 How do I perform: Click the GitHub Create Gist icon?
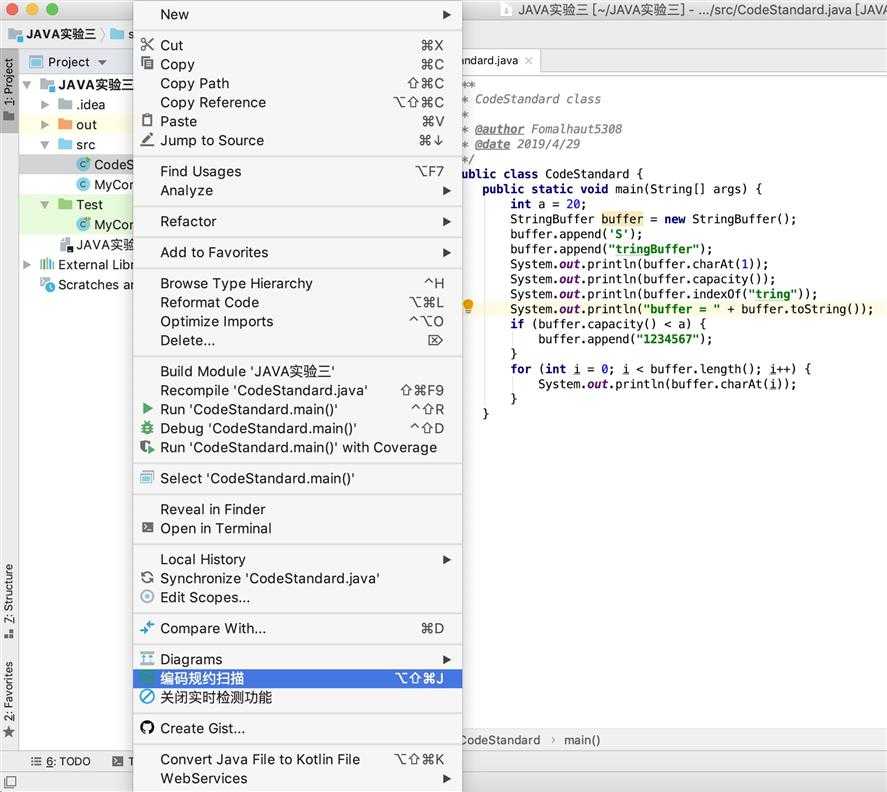coord(147,728)
